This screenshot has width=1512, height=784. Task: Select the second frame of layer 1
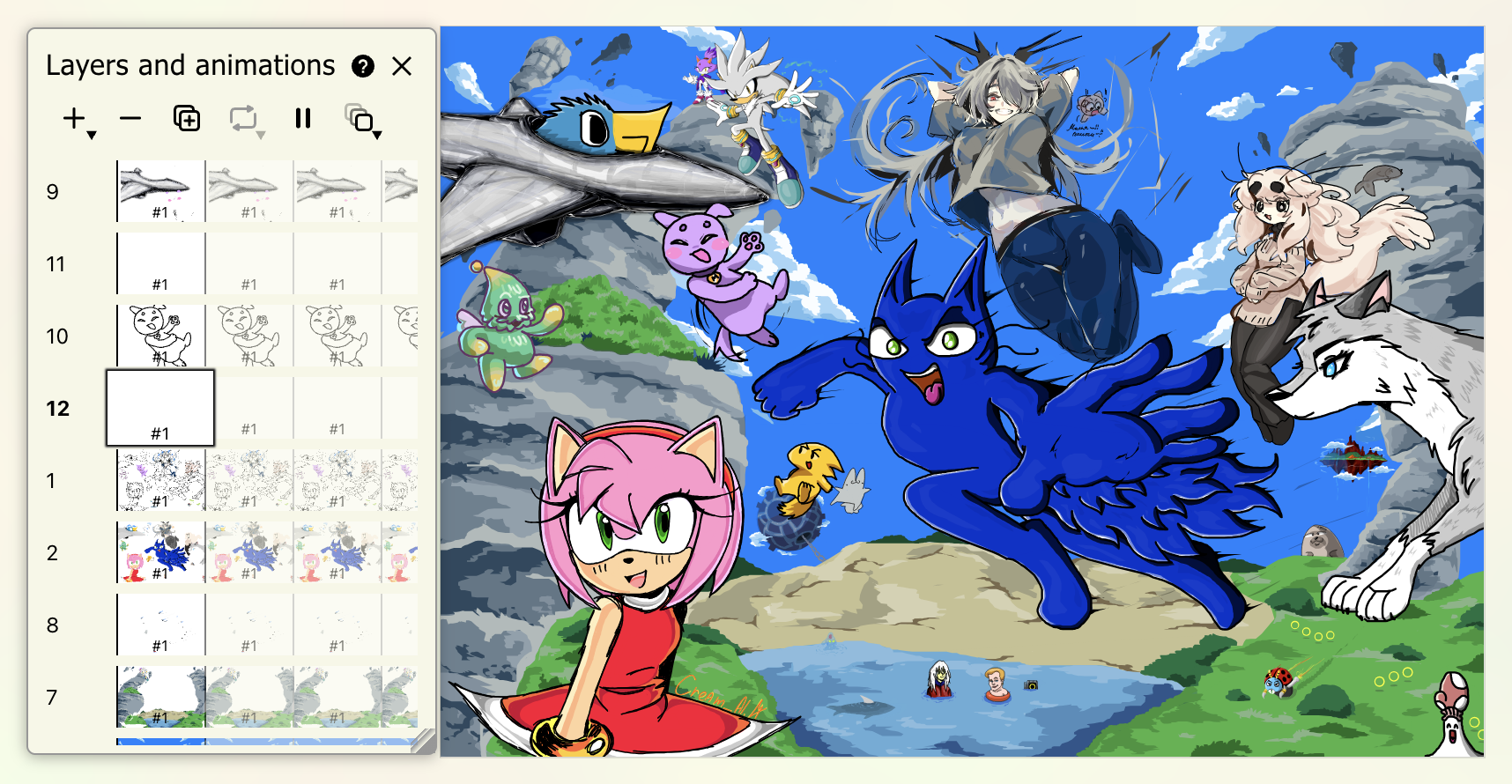pos(250,480)
